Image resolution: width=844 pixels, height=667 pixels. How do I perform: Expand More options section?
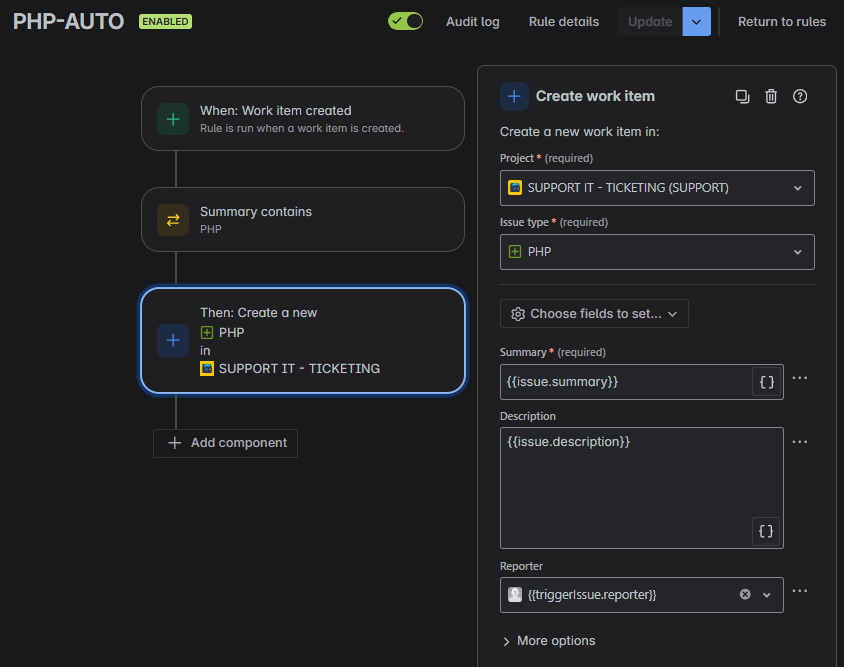548,641
